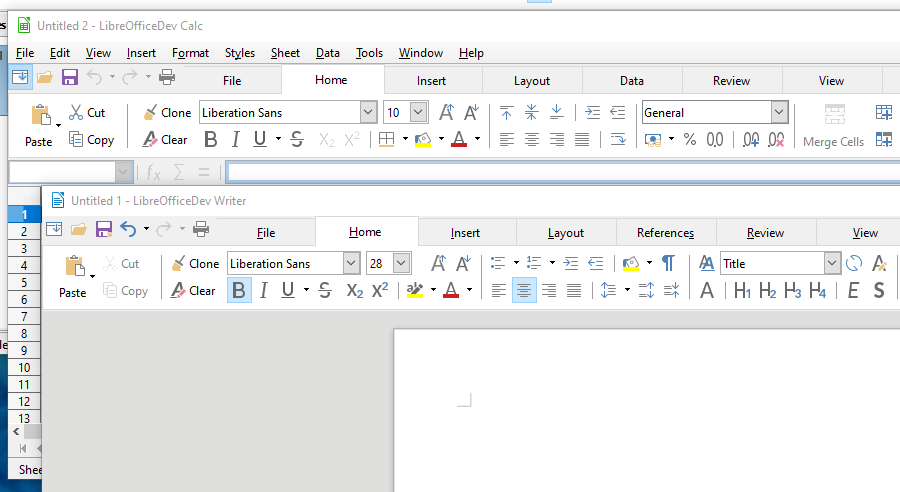
Task: Click Align Top icon in Calc ribbon
Action: (x=507, y=113)
